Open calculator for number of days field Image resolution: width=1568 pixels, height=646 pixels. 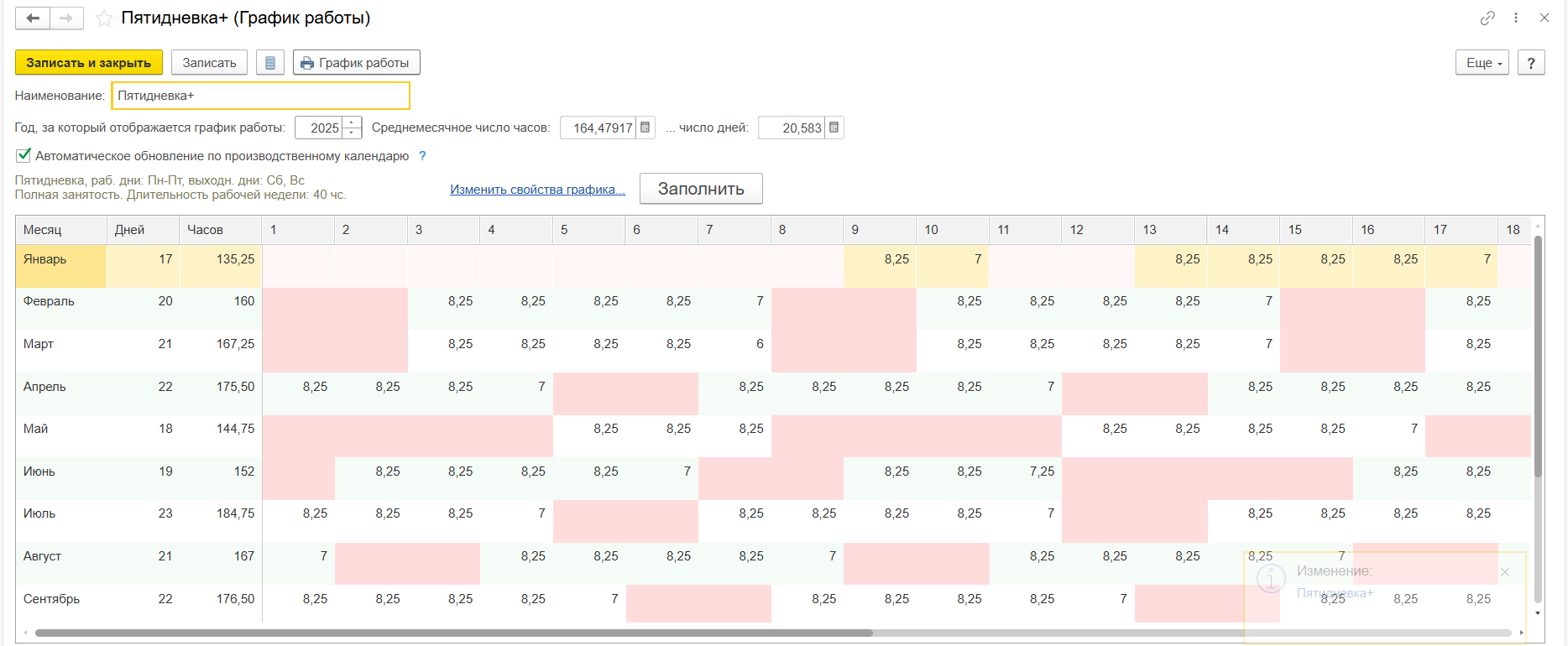pyautogui.click(x=834, y=128)
